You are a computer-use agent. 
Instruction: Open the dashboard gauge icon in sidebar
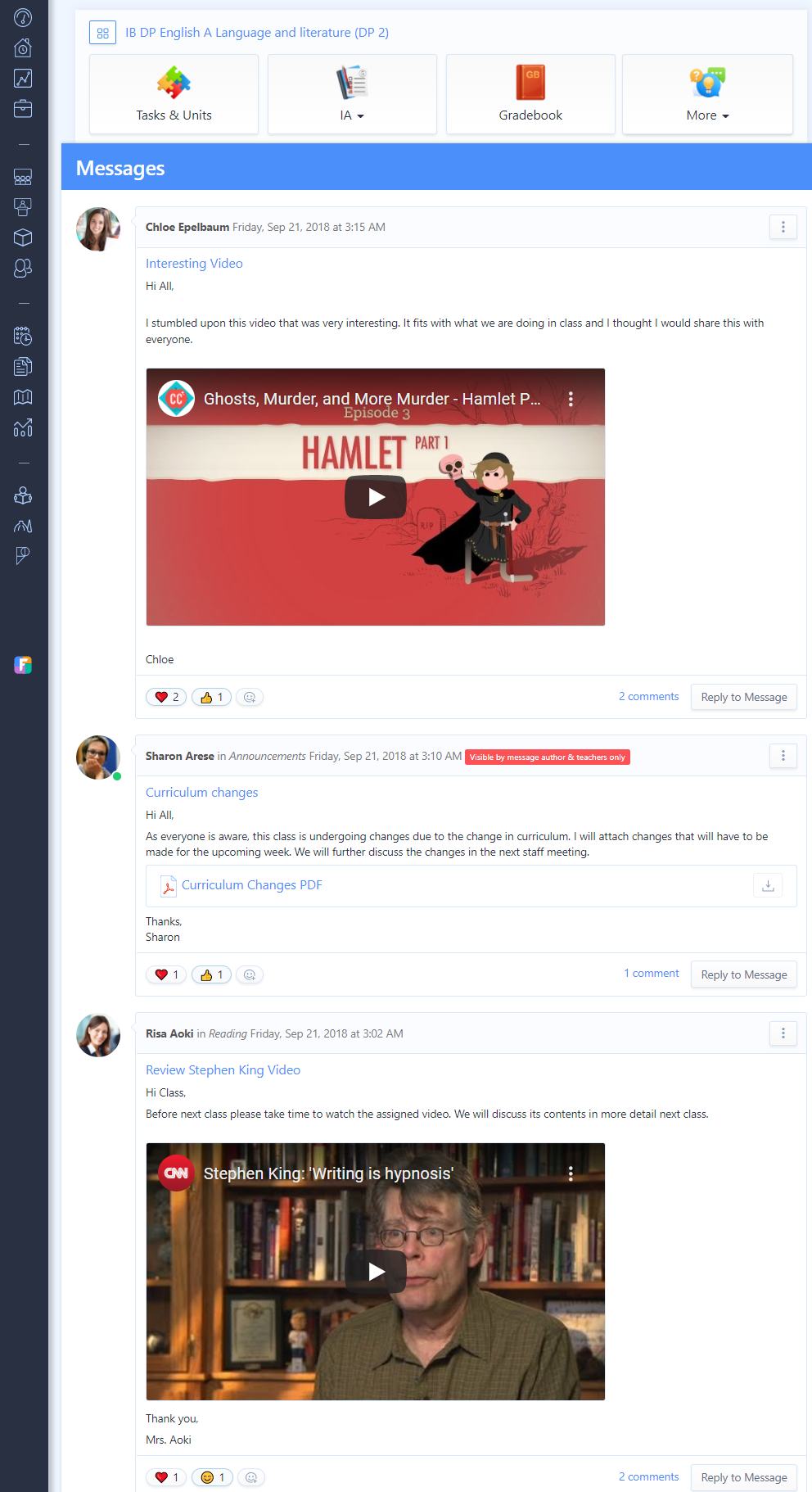[23, 17]
